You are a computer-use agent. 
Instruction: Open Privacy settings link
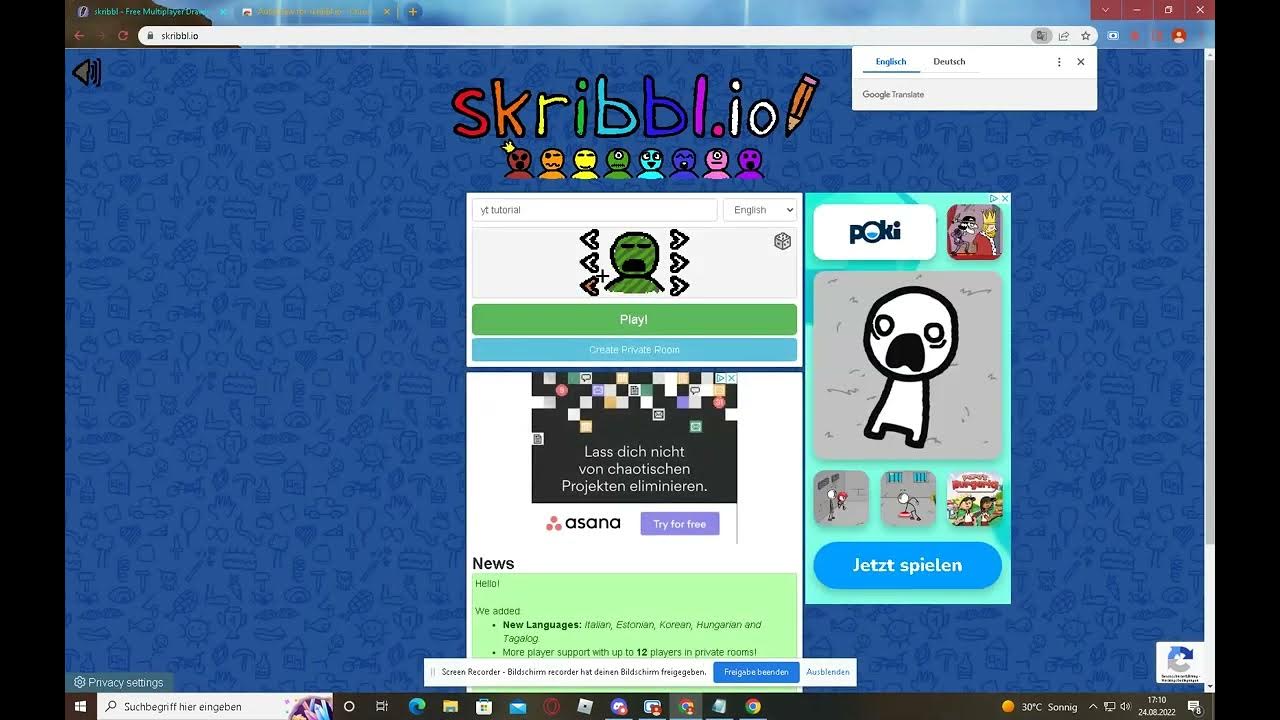(118, 683)
